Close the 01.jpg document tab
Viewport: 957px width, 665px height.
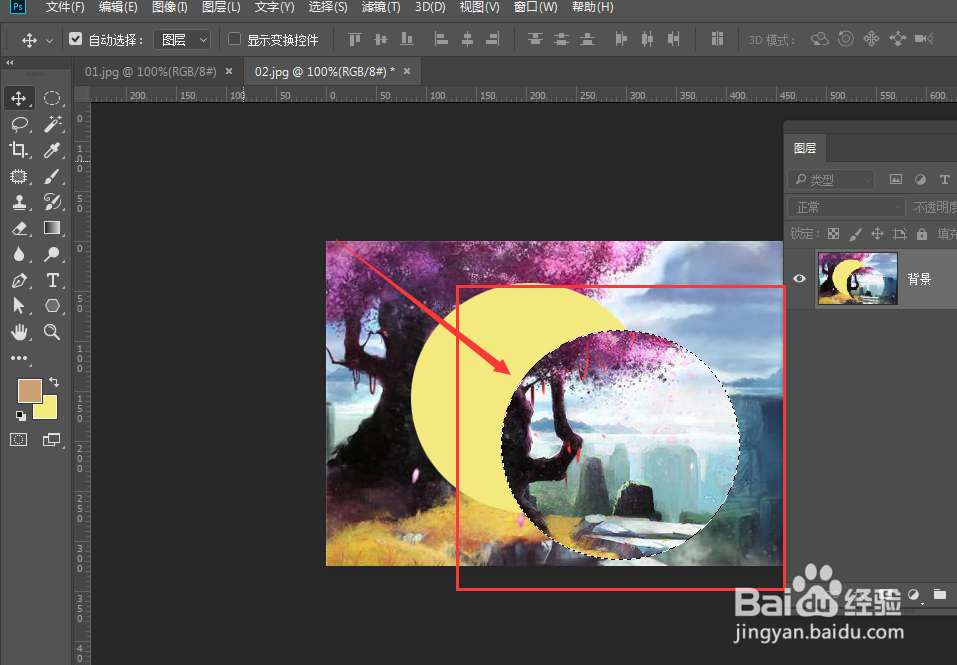pyautogui.click(x=229, y=71)
